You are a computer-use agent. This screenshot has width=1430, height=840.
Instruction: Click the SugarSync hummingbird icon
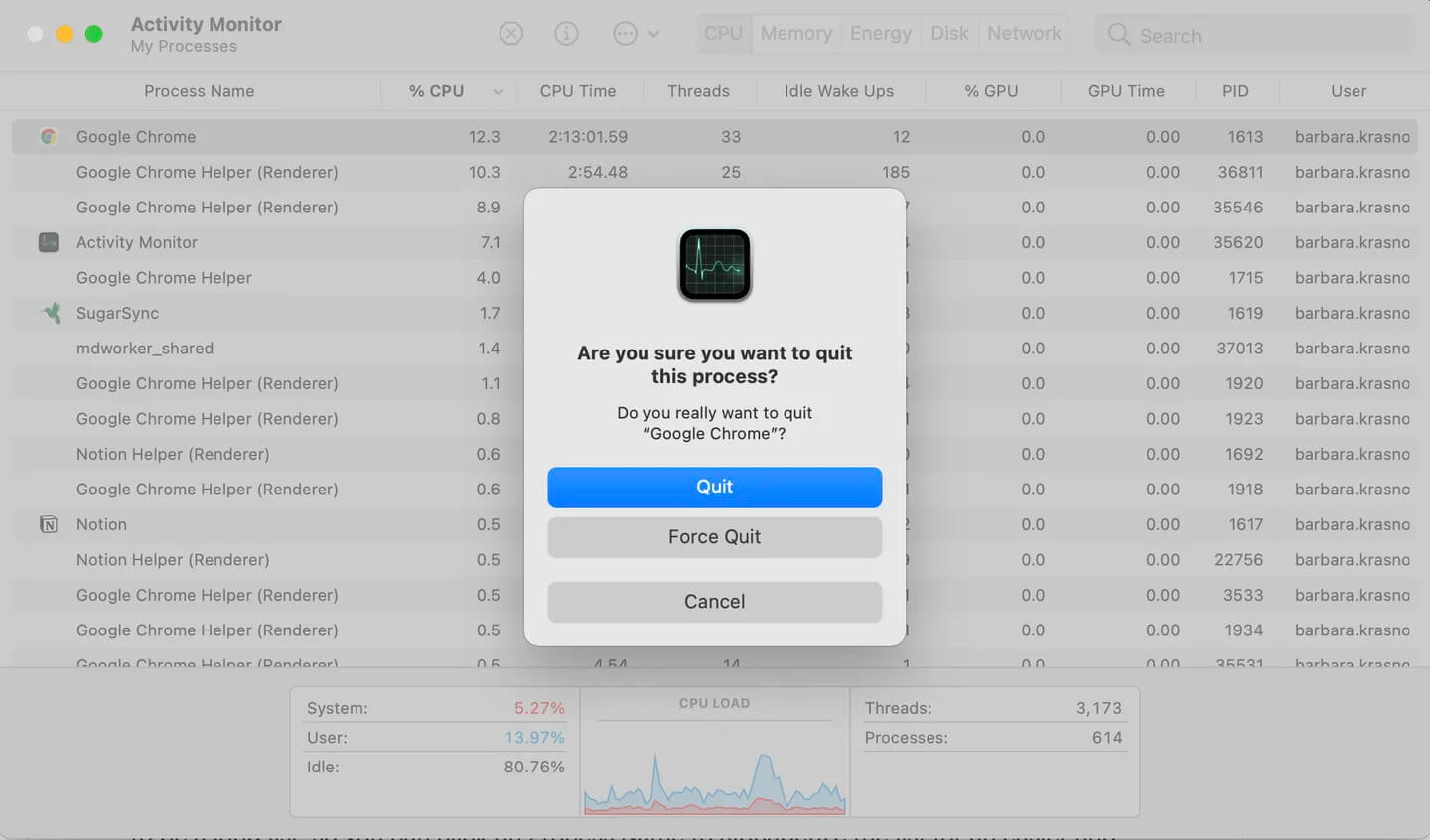[50, 313]
